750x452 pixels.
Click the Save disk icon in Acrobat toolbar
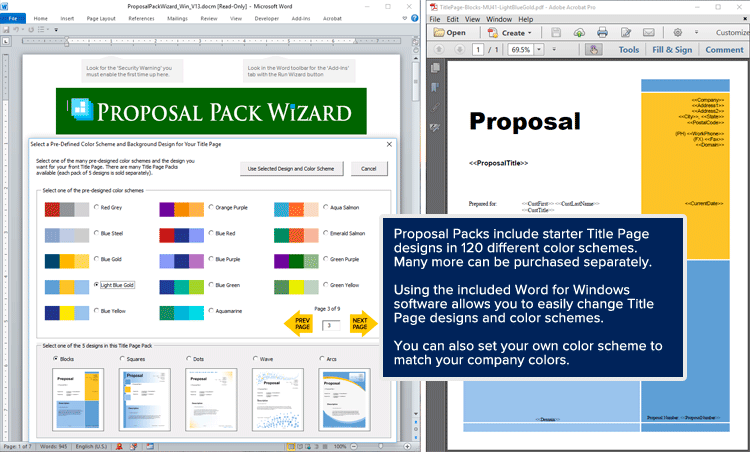tap(556, 33)
